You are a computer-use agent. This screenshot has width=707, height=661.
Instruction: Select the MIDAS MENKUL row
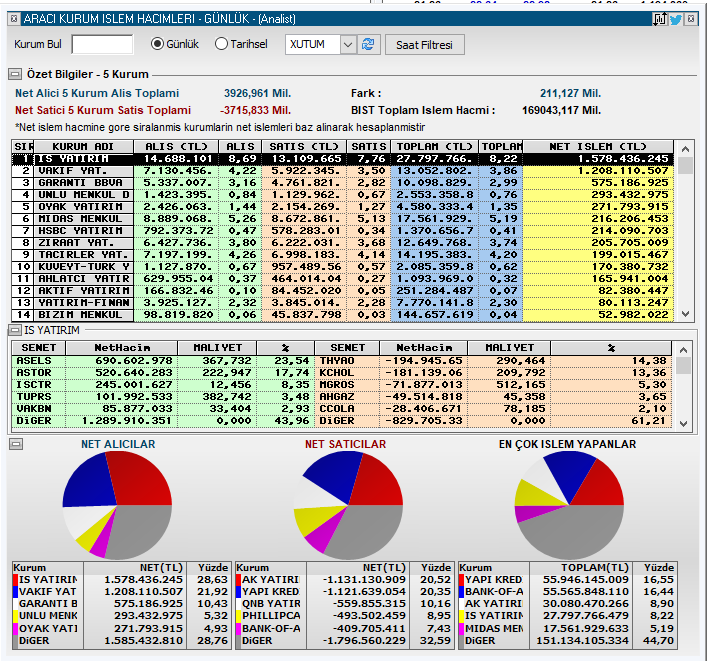[343, 219]
